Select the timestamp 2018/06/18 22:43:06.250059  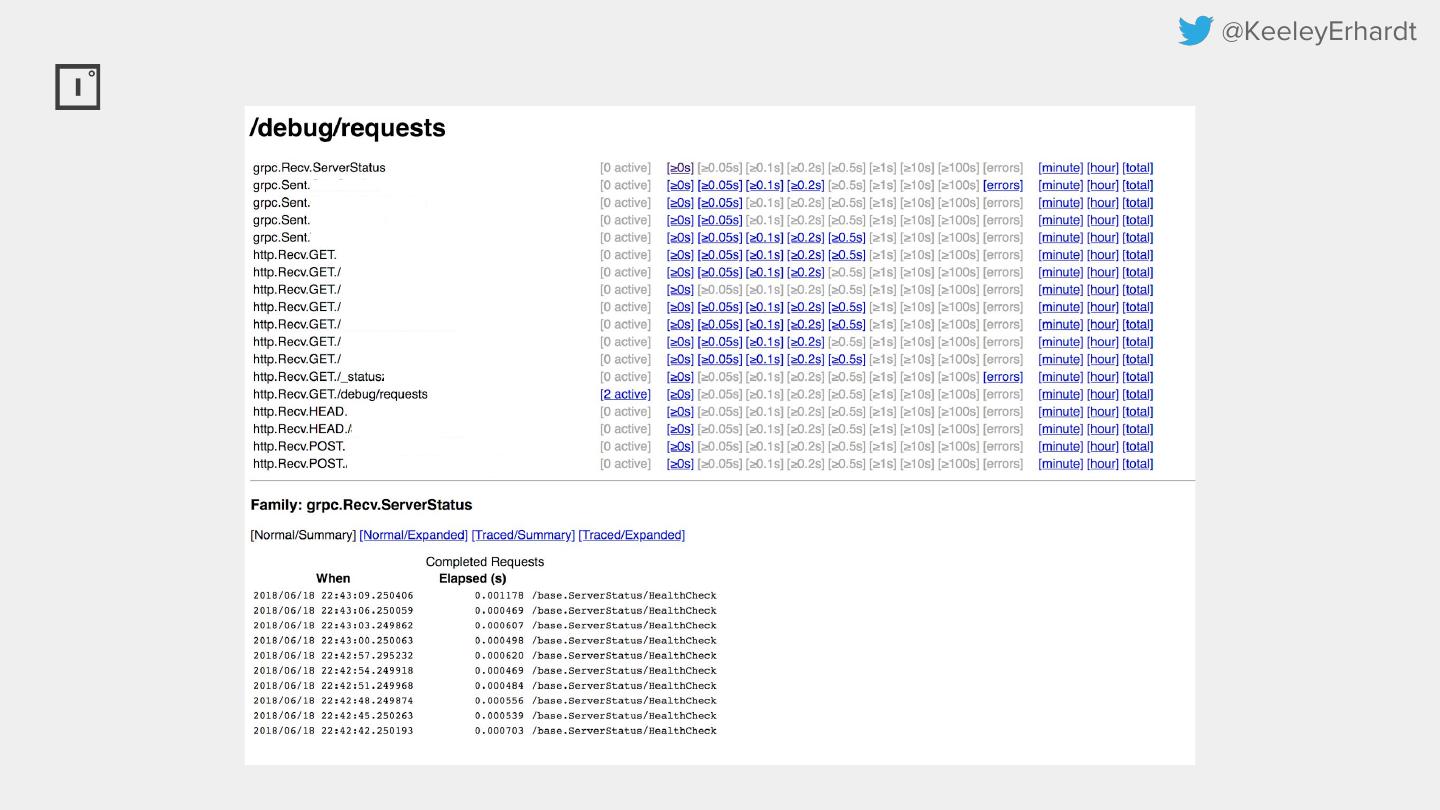[333, 611]
